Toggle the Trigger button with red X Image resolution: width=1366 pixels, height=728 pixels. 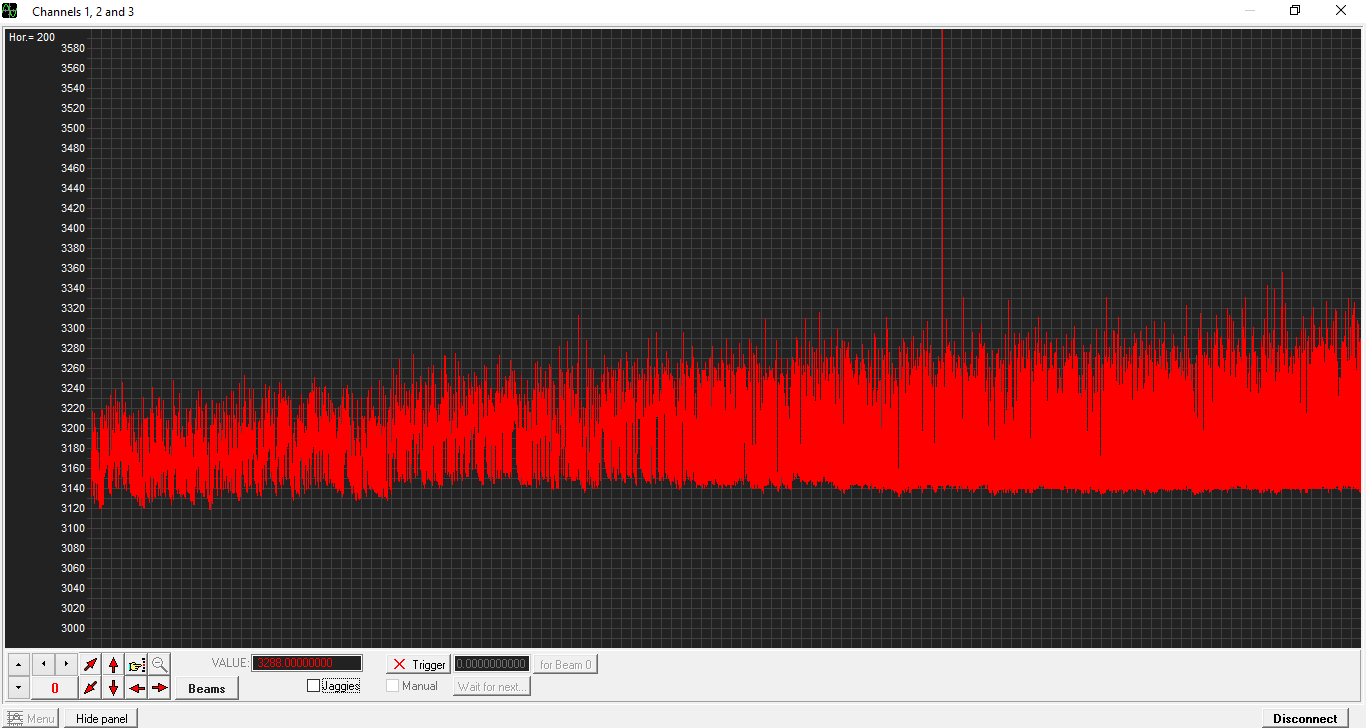418,664
